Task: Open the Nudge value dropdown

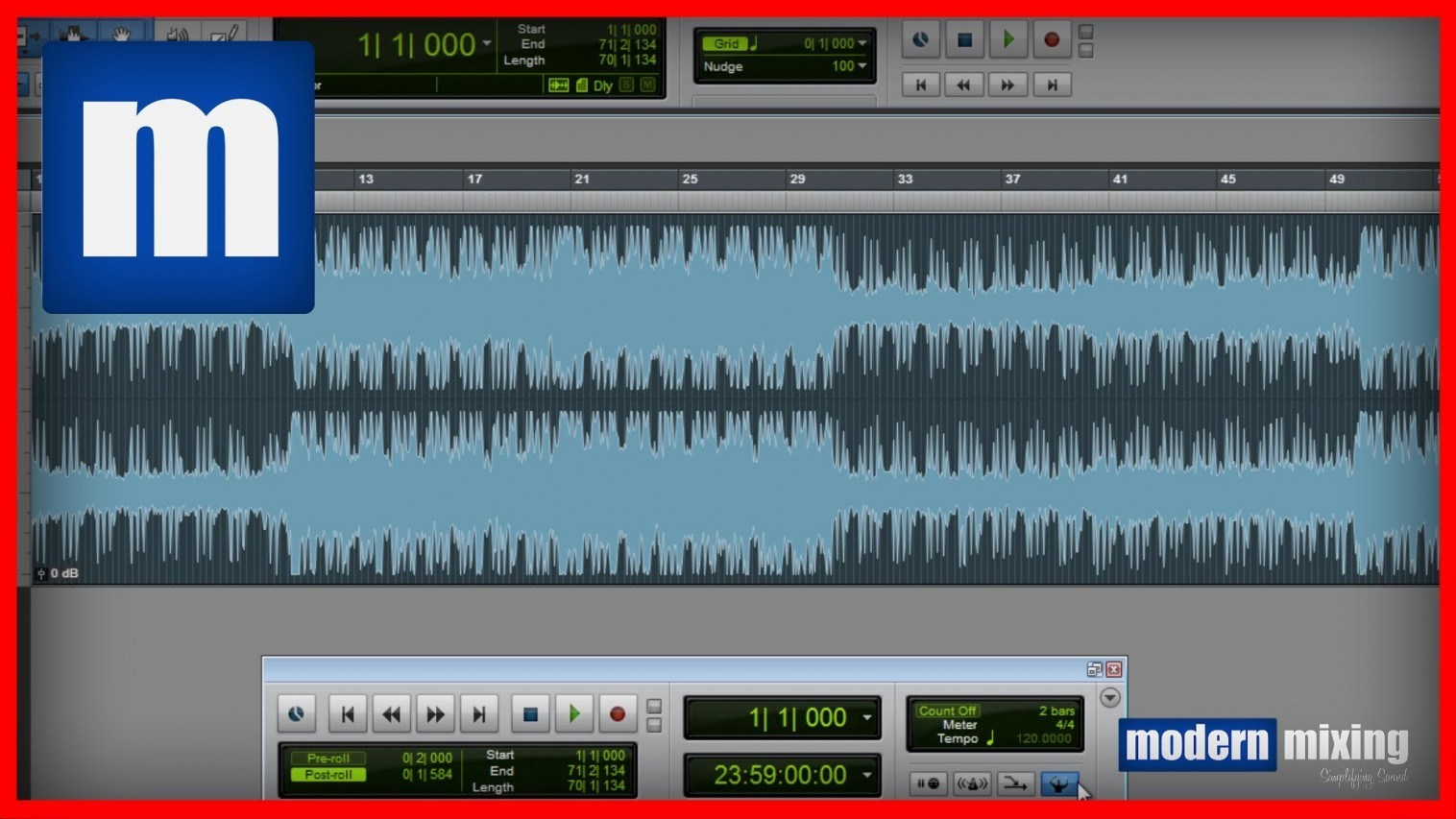Action: [x=862, y=65]
